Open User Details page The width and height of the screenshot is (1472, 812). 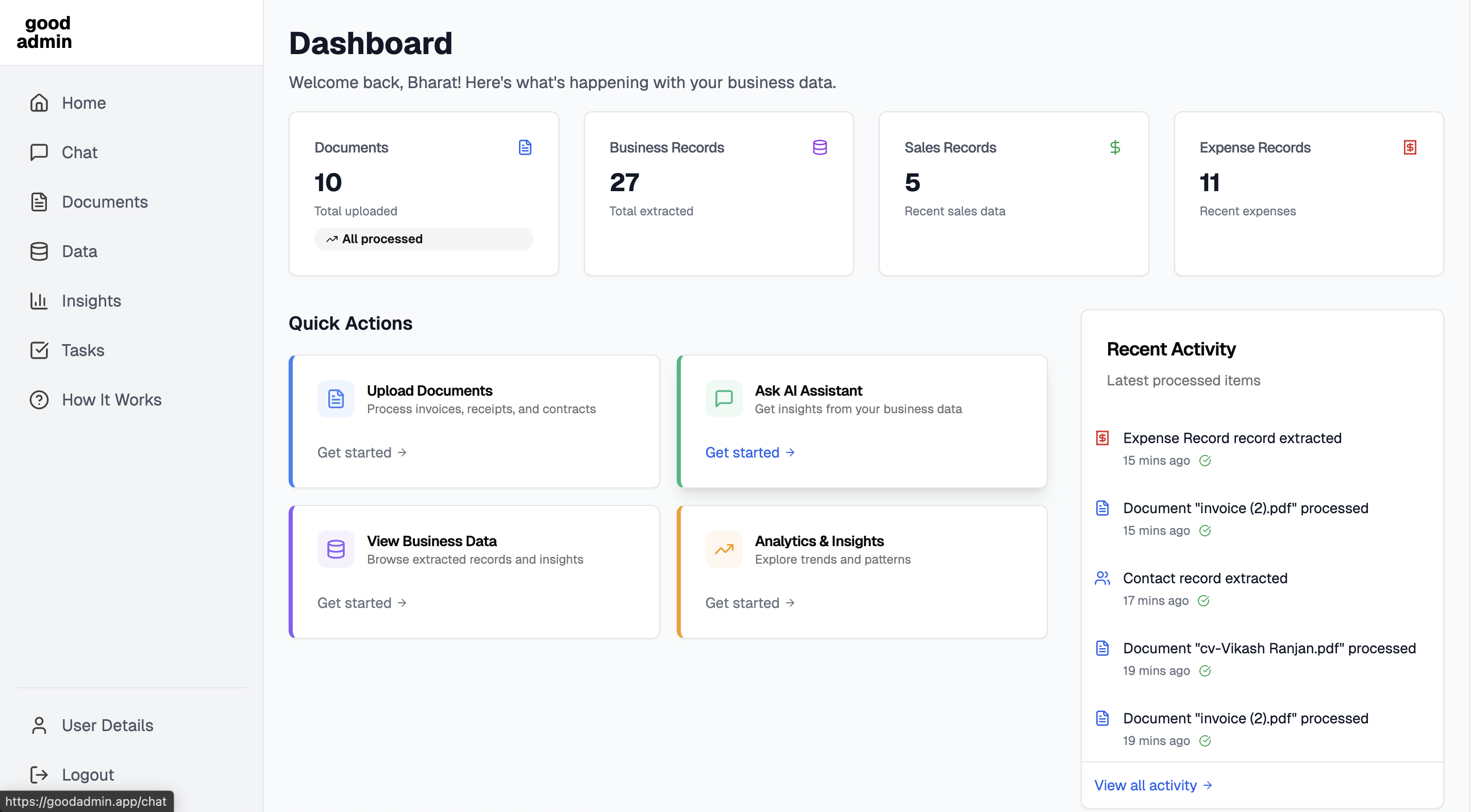tap(107, 724)
